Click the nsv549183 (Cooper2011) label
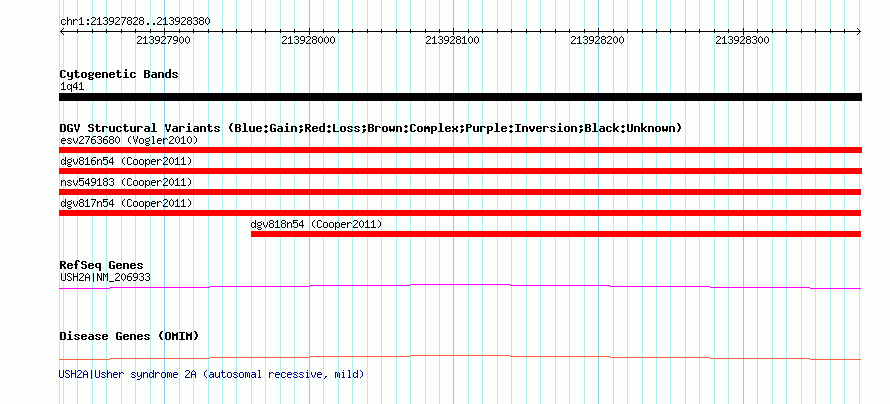Viewport: 890px width, 404px height. [126, 182]
